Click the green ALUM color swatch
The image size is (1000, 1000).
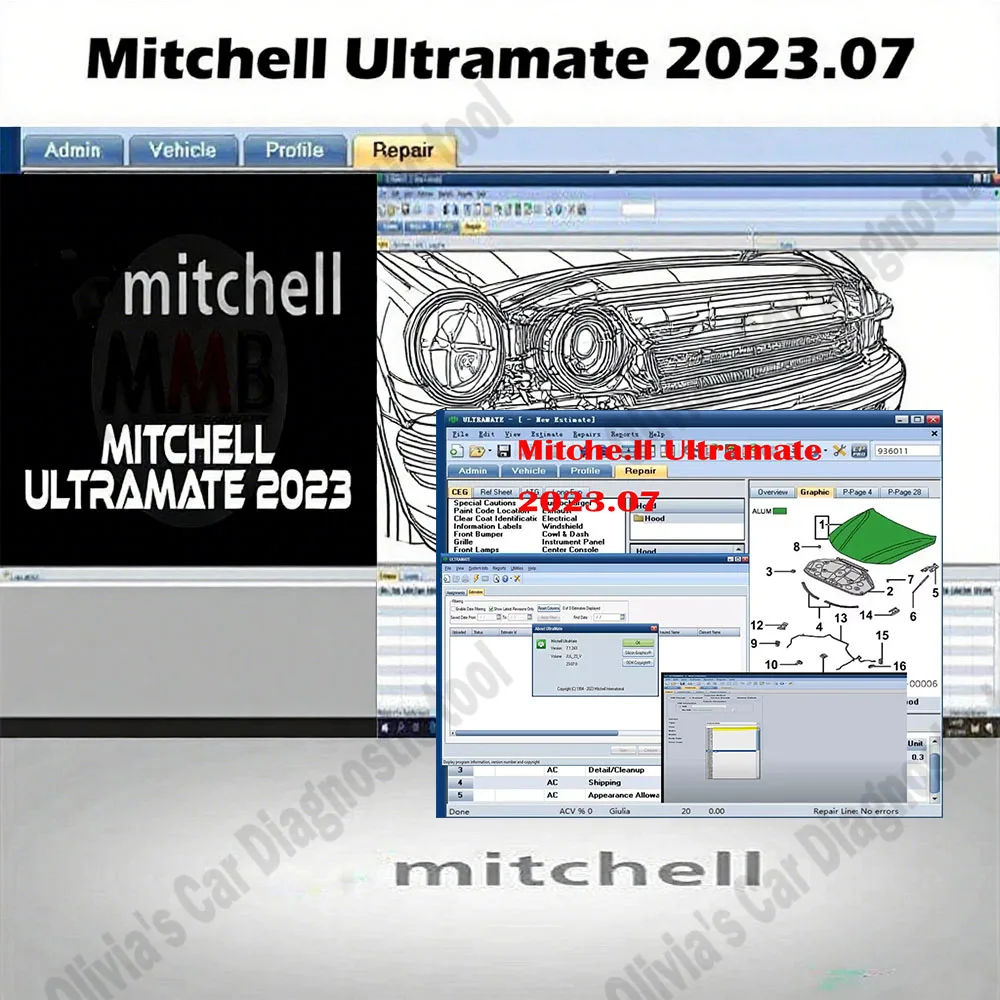click(x=779, y=511)
